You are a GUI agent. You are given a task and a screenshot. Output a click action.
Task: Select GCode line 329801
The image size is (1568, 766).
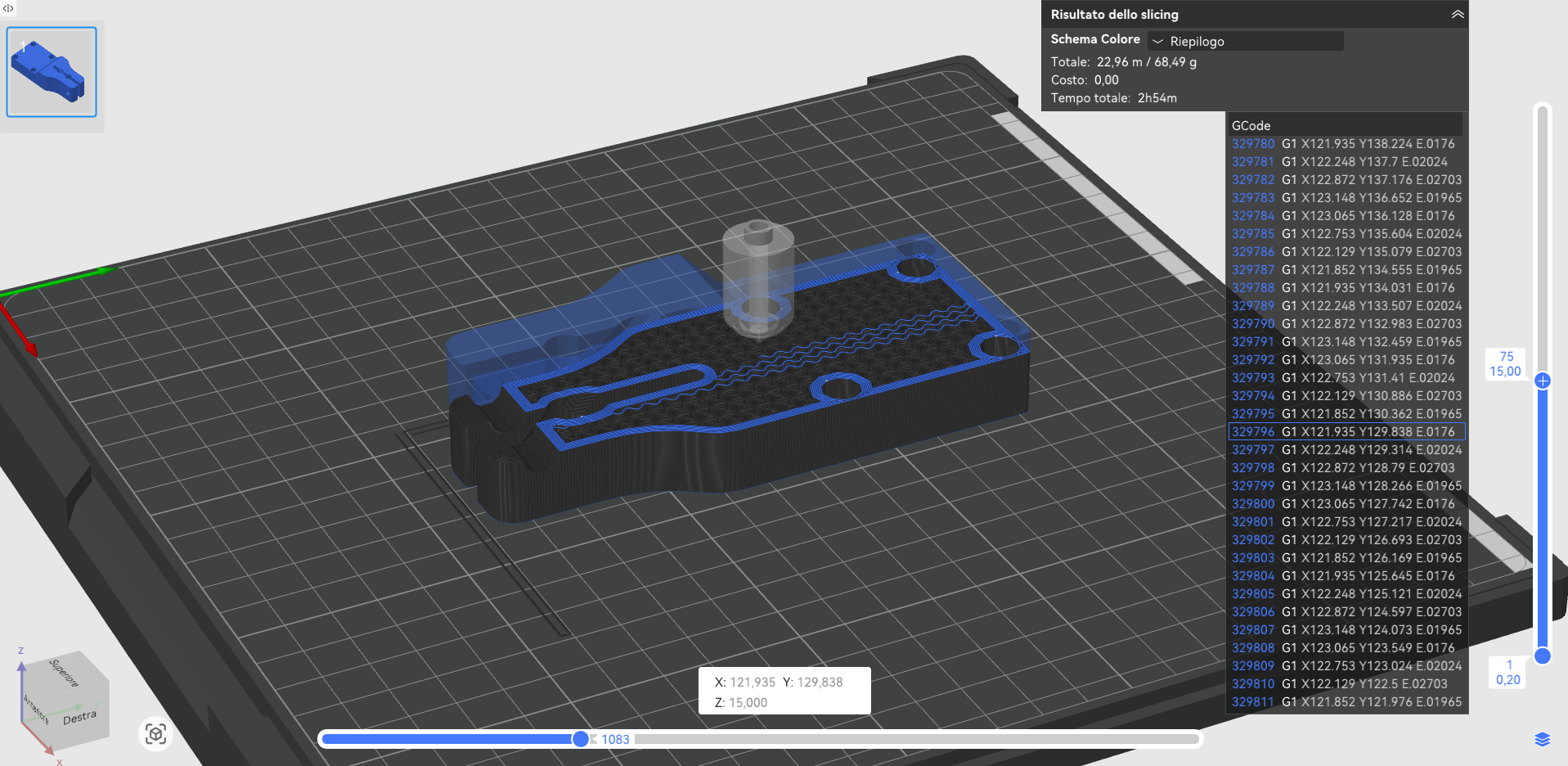pos(1346,521)
